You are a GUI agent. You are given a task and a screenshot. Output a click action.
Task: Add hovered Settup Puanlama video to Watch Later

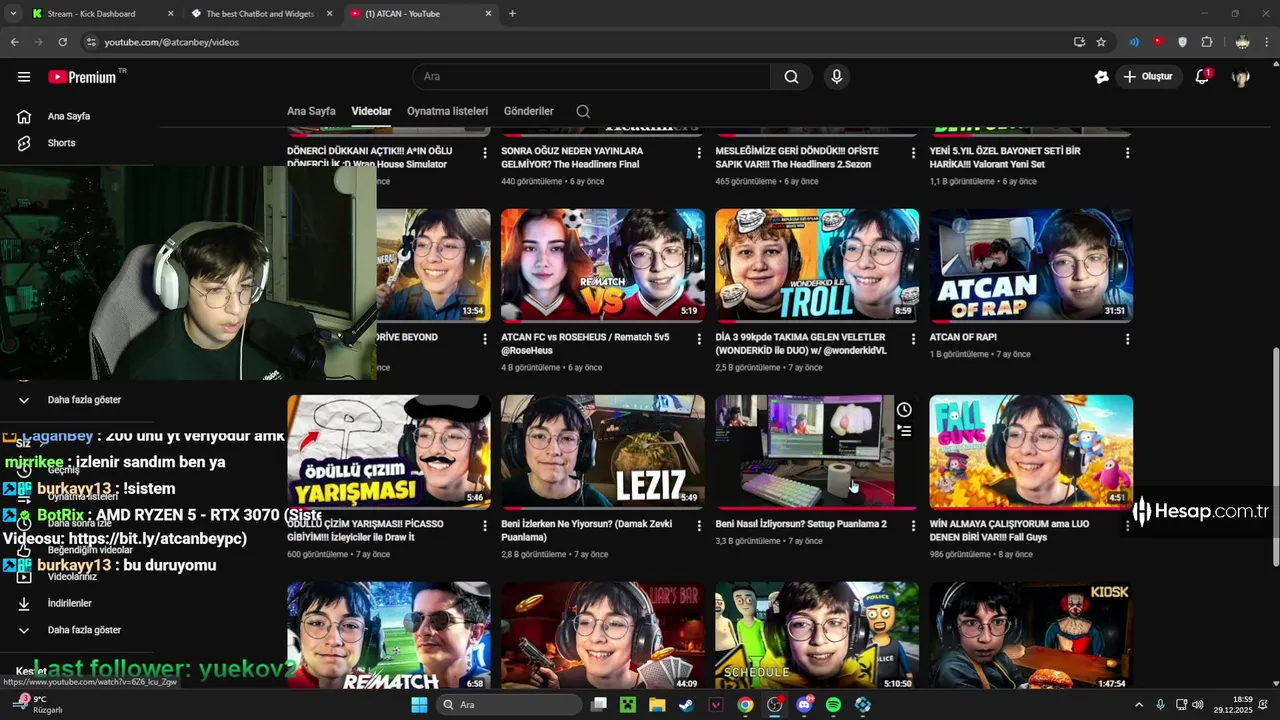(904, 410)
